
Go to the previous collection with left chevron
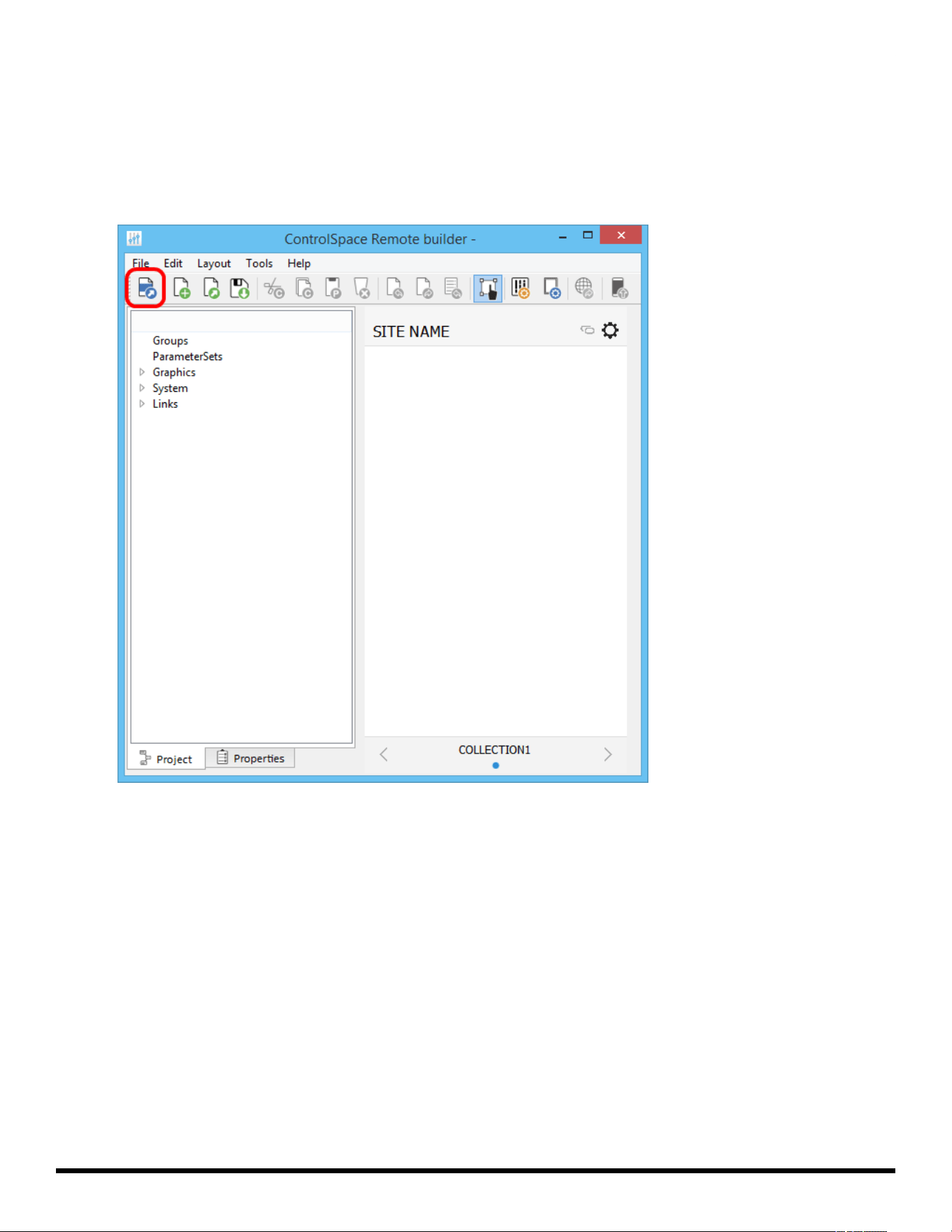tap(383, 754)
